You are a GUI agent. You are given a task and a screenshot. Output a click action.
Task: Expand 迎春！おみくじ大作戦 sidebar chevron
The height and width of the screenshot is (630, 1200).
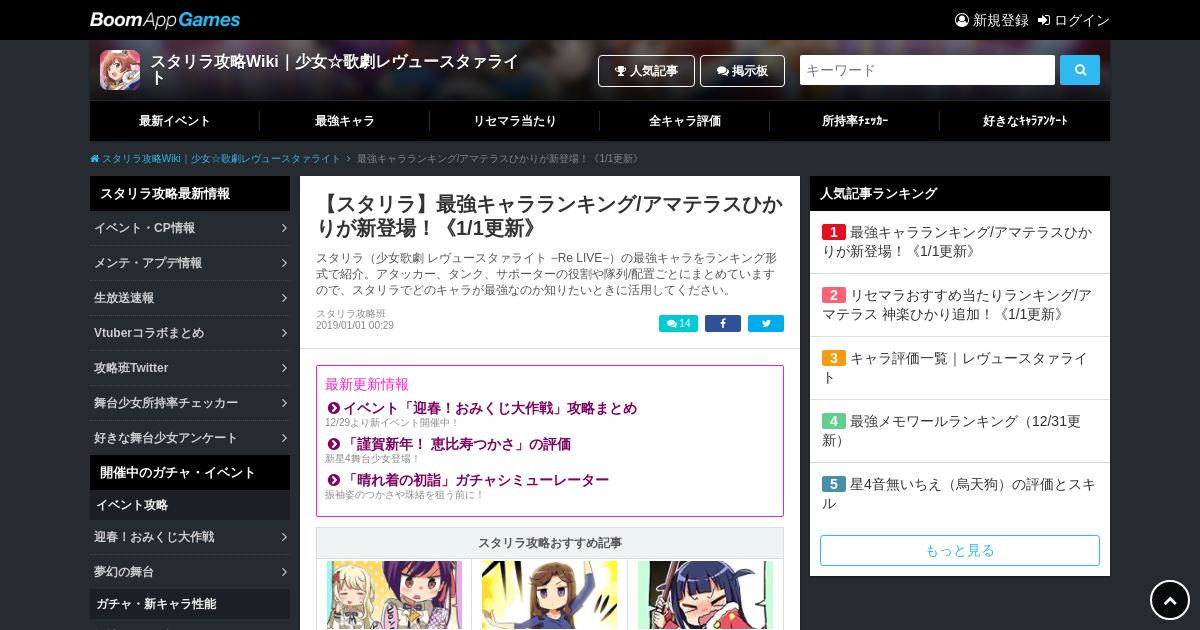click(x=284, y=537)
